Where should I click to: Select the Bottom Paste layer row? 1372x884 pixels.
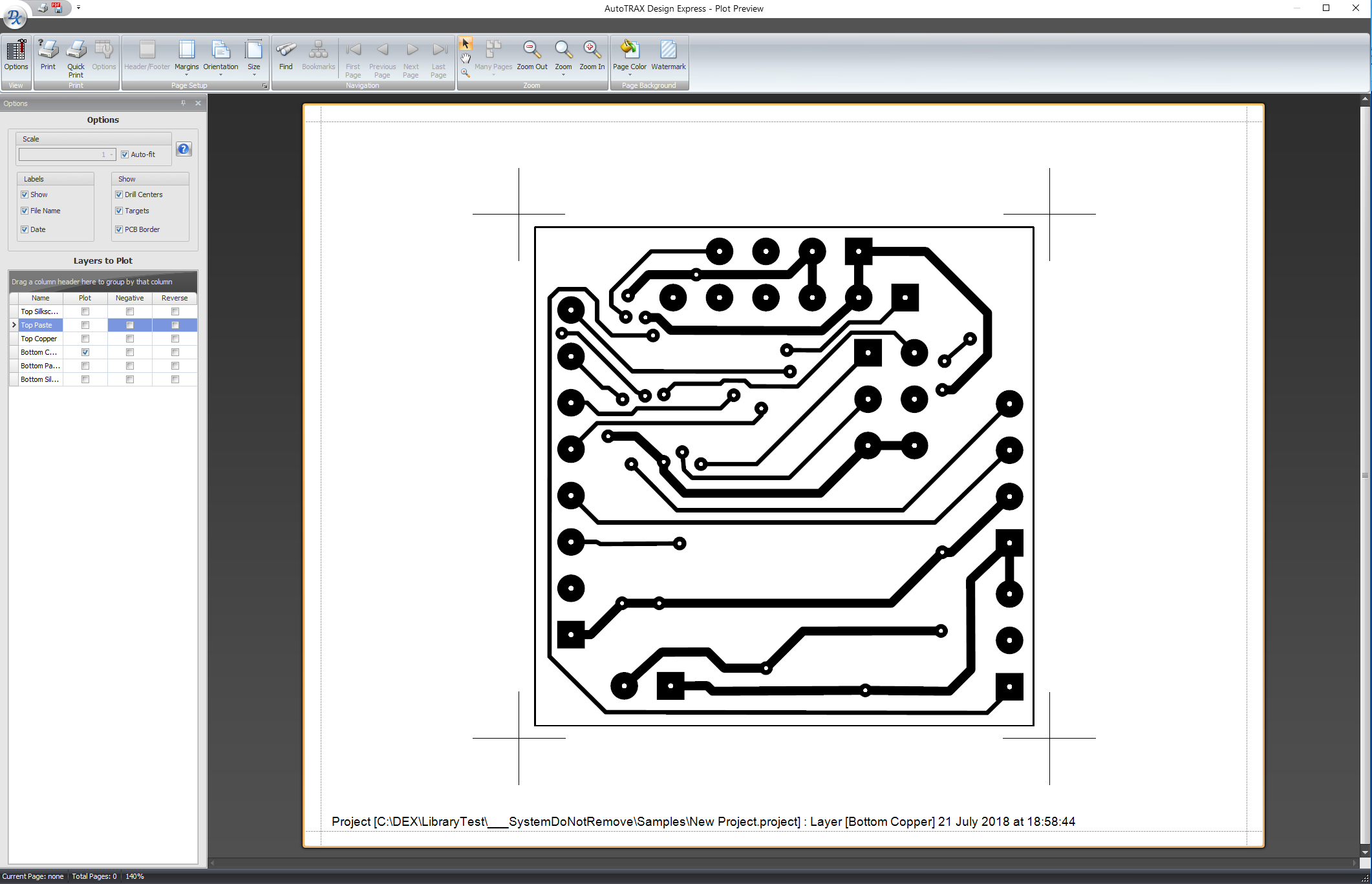[39, 366]
